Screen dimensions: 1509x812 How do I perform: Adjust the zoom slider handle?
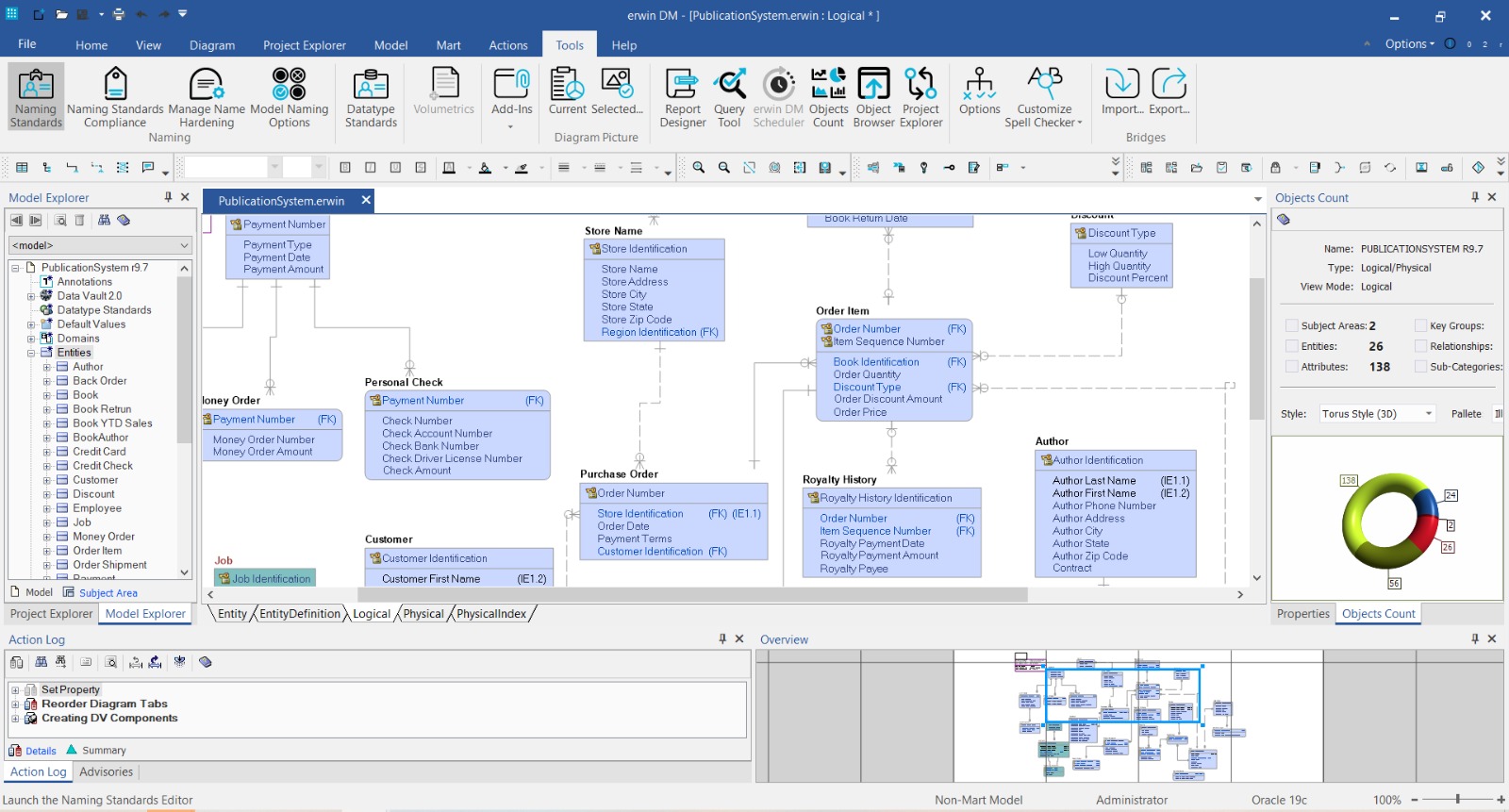pos(1458,800)
